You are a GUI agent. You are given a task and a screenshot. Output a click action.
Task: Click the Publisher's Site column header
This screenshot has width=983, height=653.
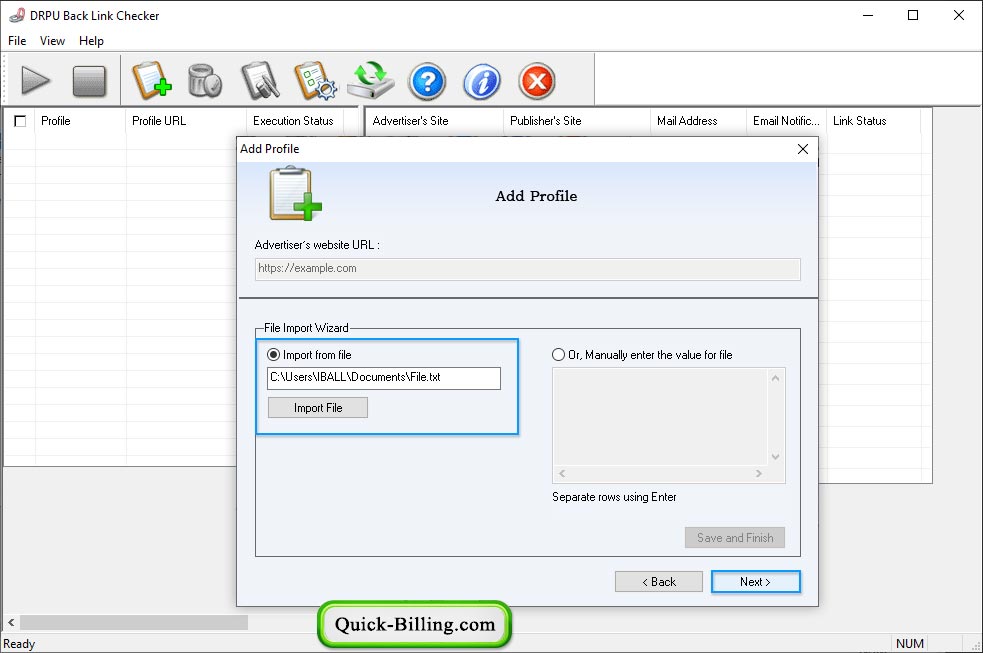577,121
